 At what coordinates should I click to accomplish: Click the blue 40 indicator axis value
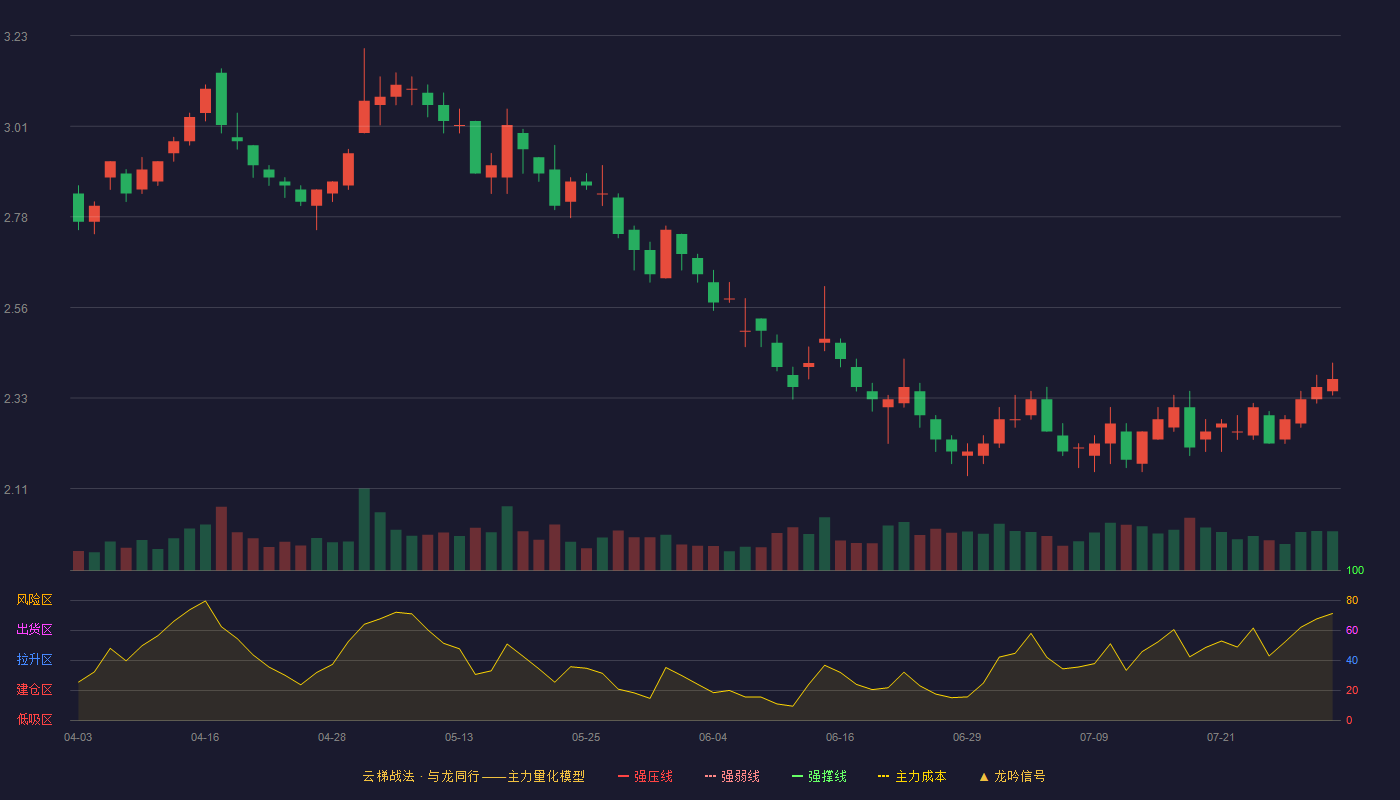coord(1352,660)
